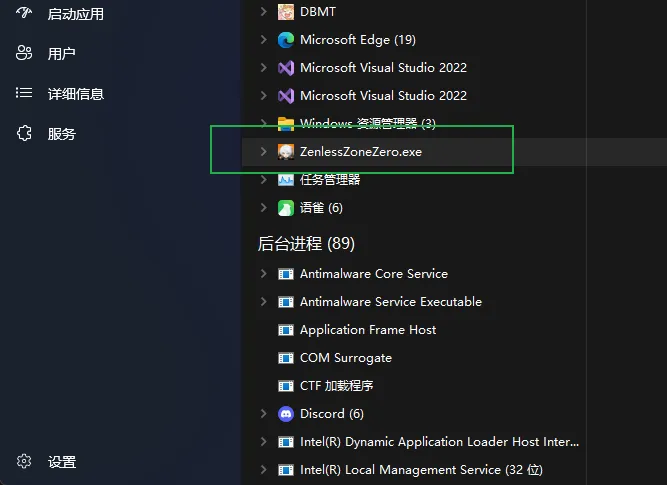The height and width of the screenshot is (485, 667).
Task: Click the Application Frame Host icon
Action: point(285,330)
